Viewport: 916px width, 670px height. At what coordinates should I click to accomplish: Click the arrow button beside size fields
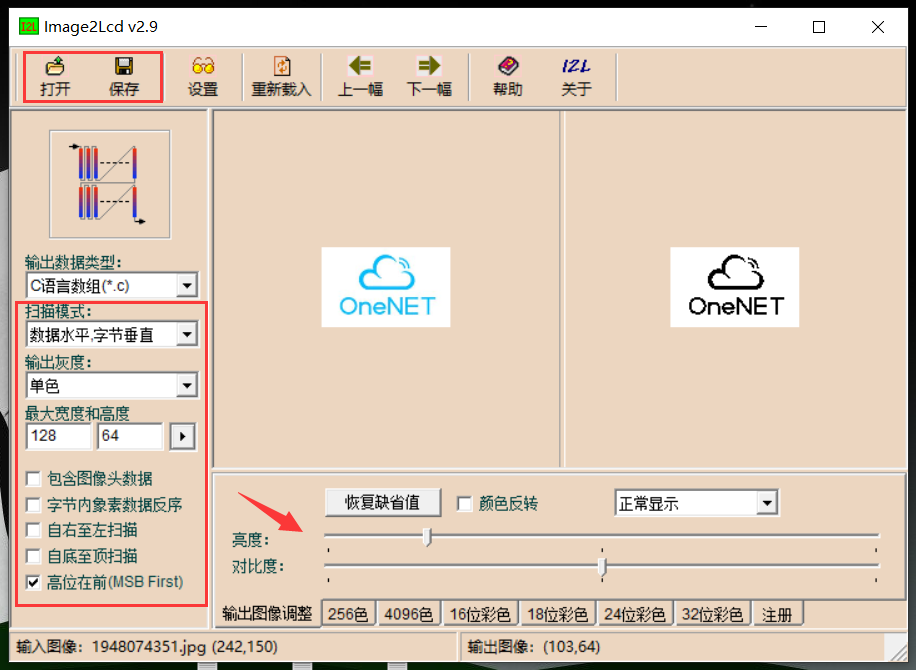tap(182, 436)
